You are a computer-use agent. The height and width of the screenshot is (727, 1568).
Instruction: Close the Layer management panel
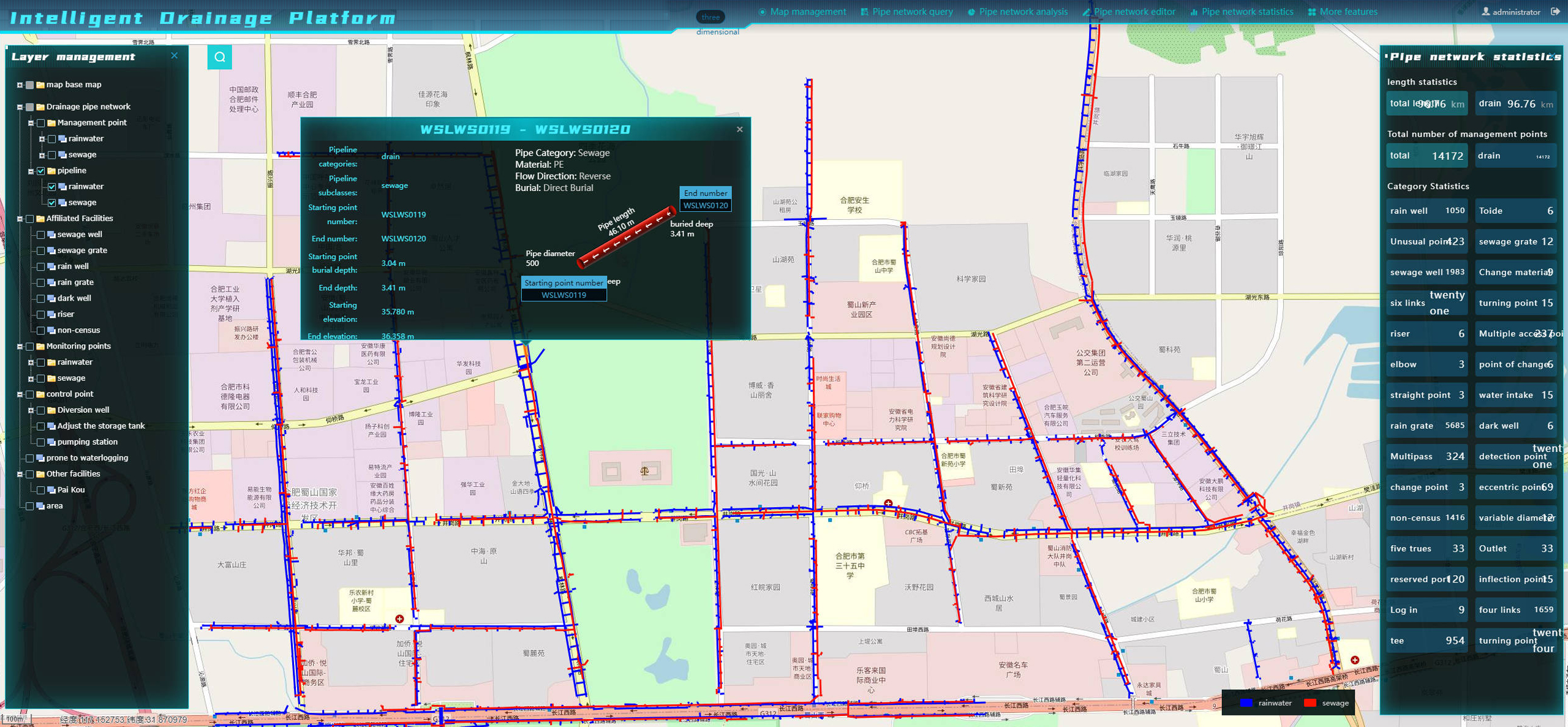[175, 56]
